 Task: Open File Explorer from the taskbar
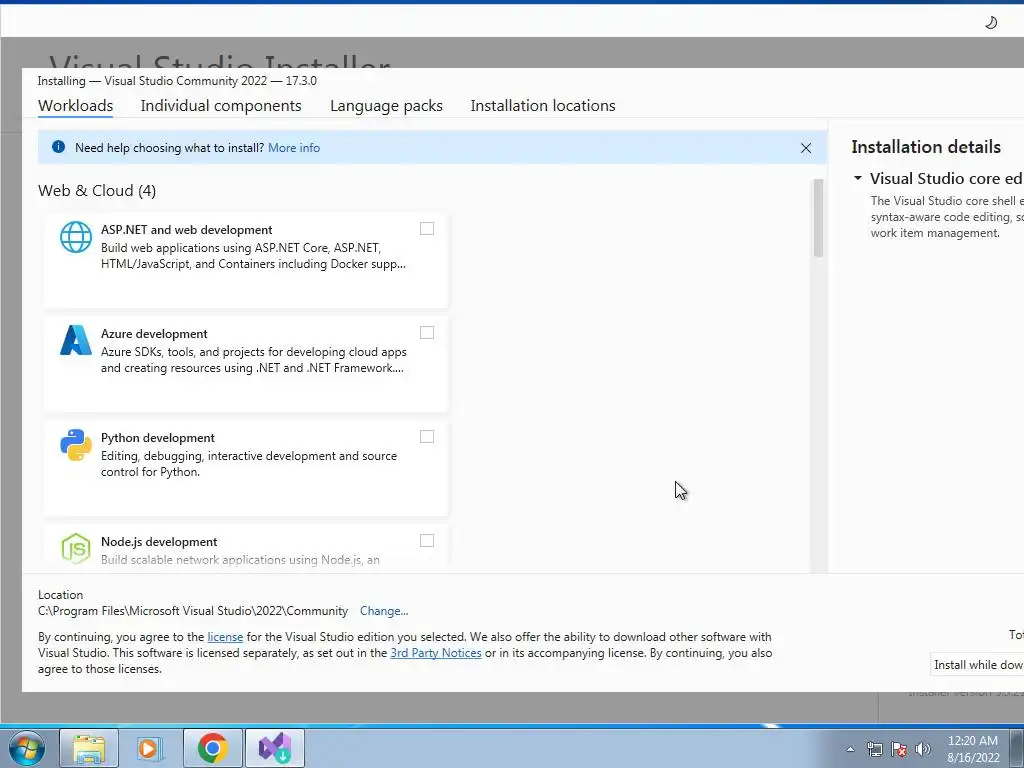click(89, 748)
